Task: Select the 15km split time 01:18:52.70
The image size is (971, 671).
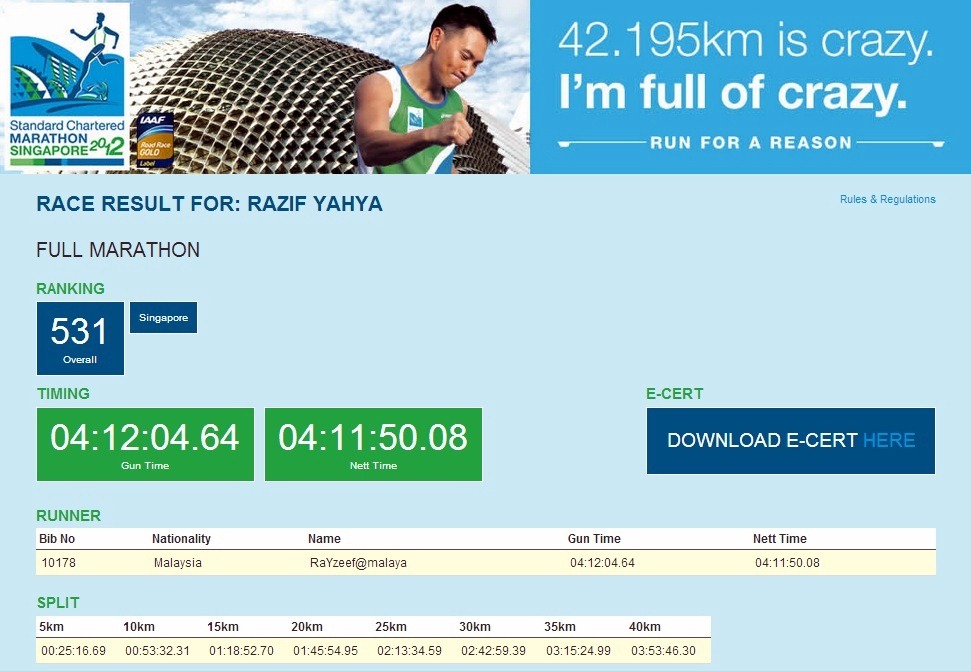Action: pyautogui.click(x=242, y=651)
